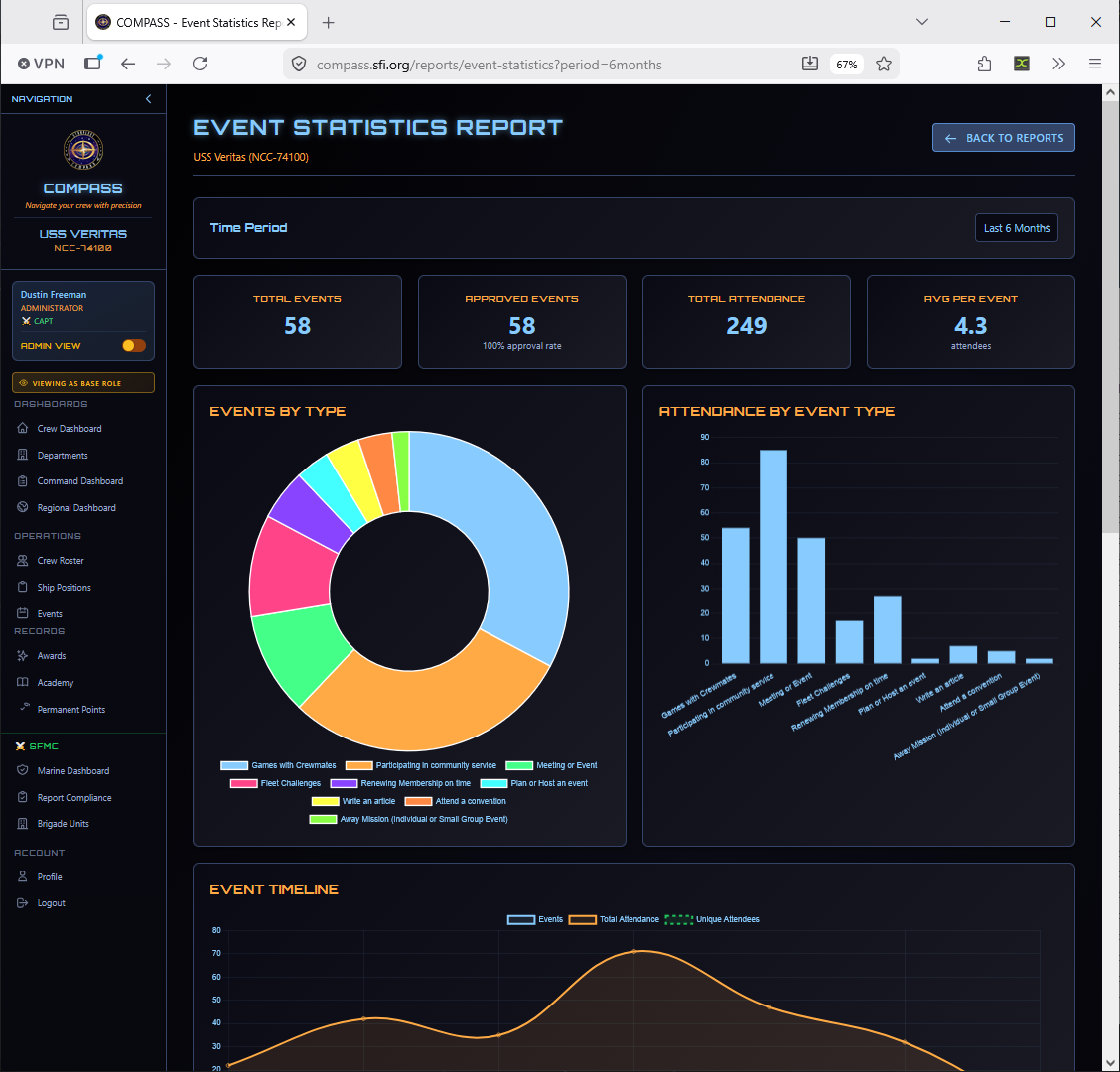Toggle Total Attendance timeline legend
The height and width of the screenshot is (1072, 1120).
click(x=614, y=919)
